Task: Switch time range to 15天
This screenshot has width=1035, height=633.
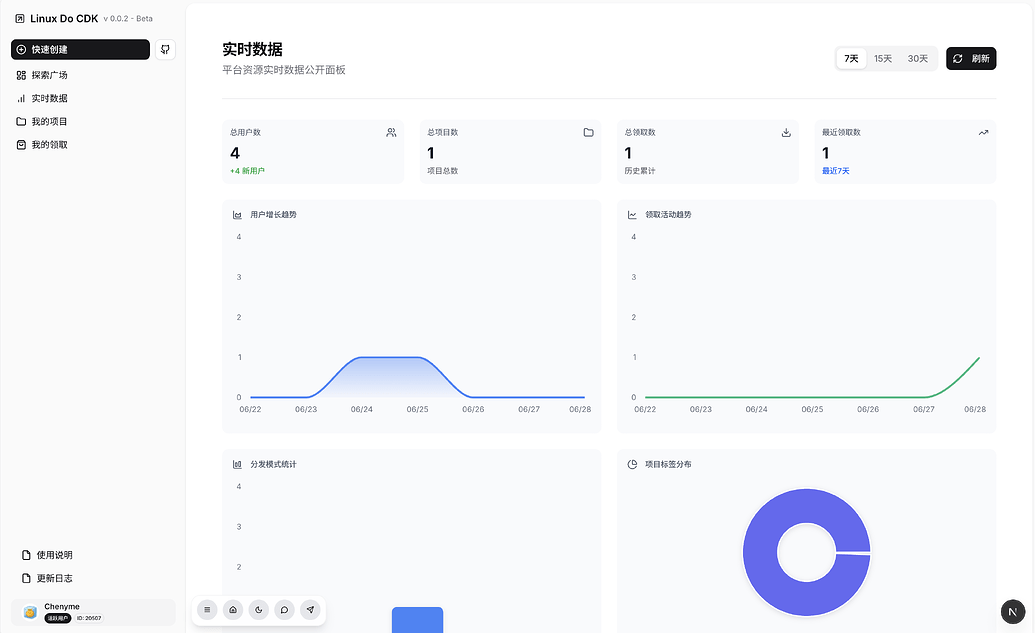Action: click(x=883, y=59)
